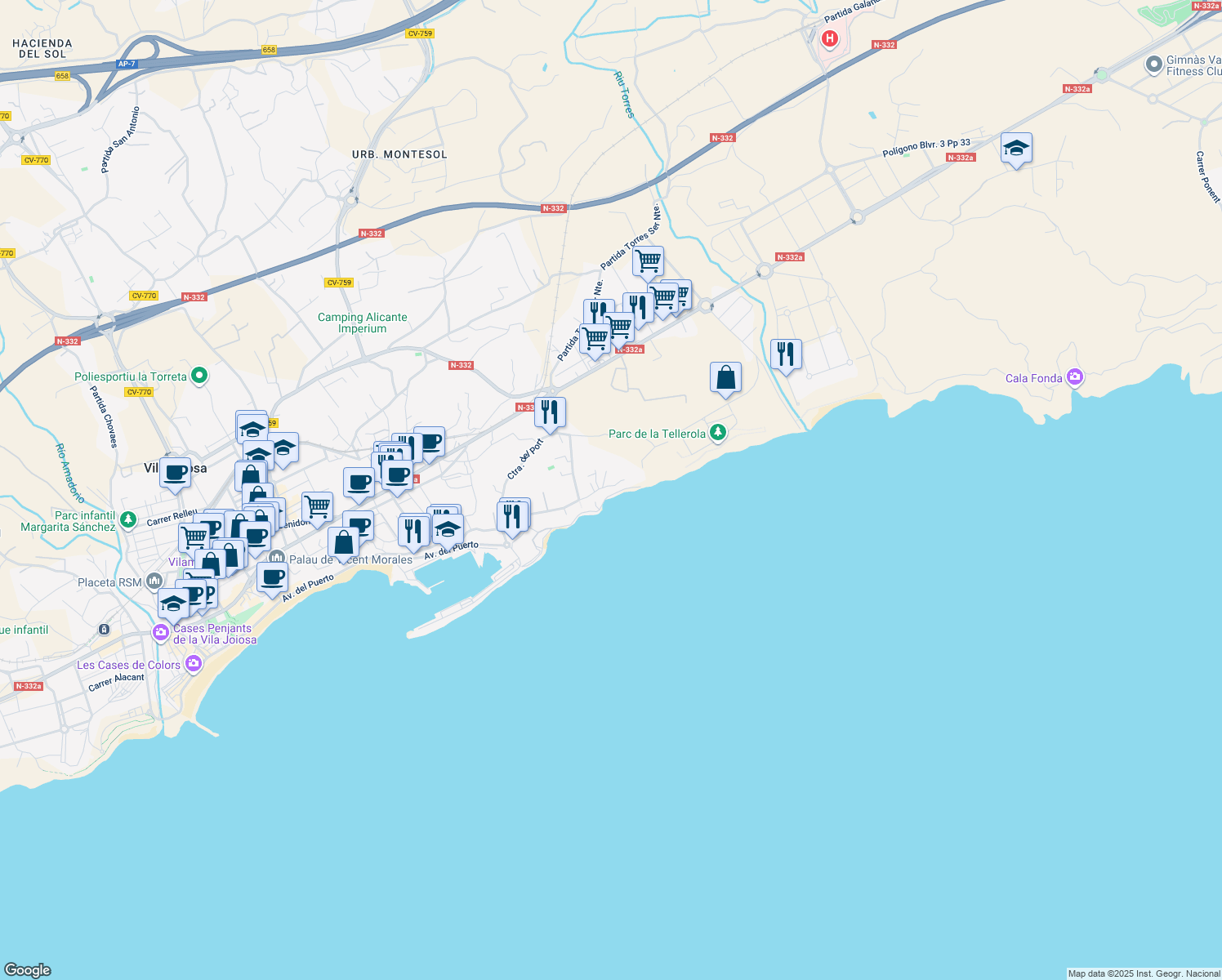The image size is (1222, 980).
Task: Click the tree icon at Parc infantil Margarita Sánchez
Action: pyautogui.click(x=128, y=518)
